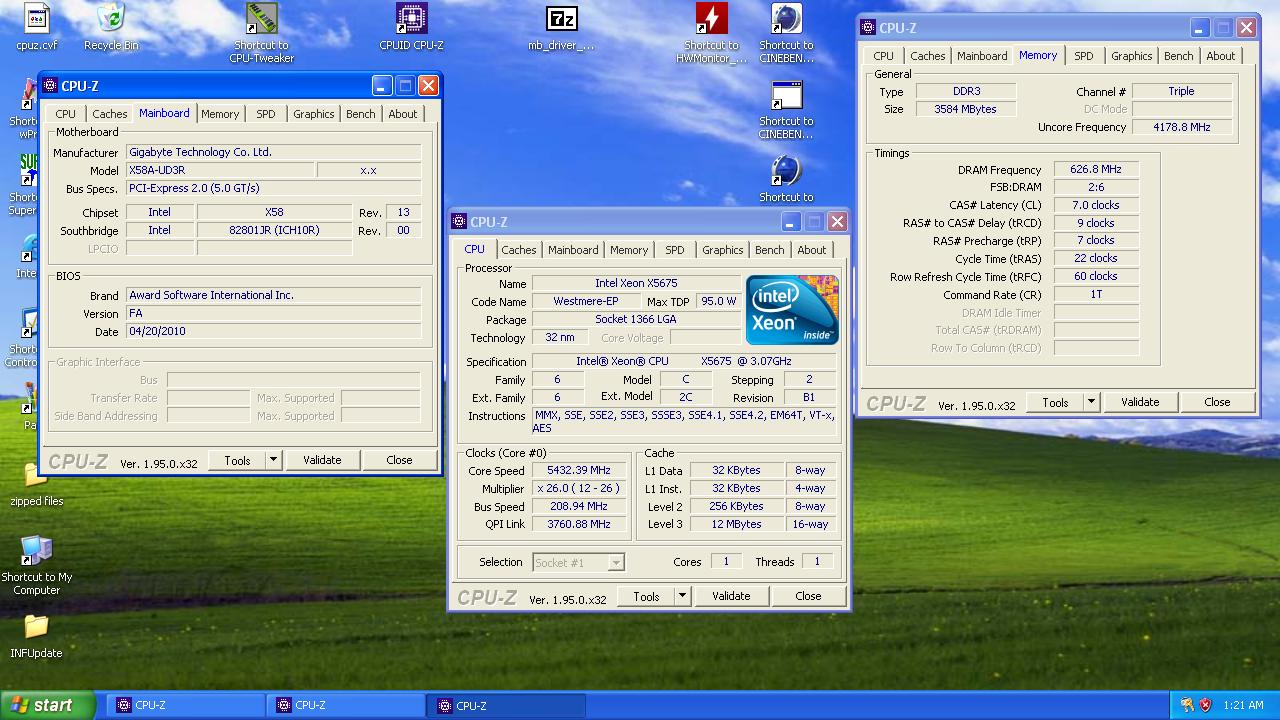Image resolution: width=1280 pixels, height=720 pixels.
Task: Open Memory tab in CPU window
Action: pyautogui.click(x=629, y=250)
